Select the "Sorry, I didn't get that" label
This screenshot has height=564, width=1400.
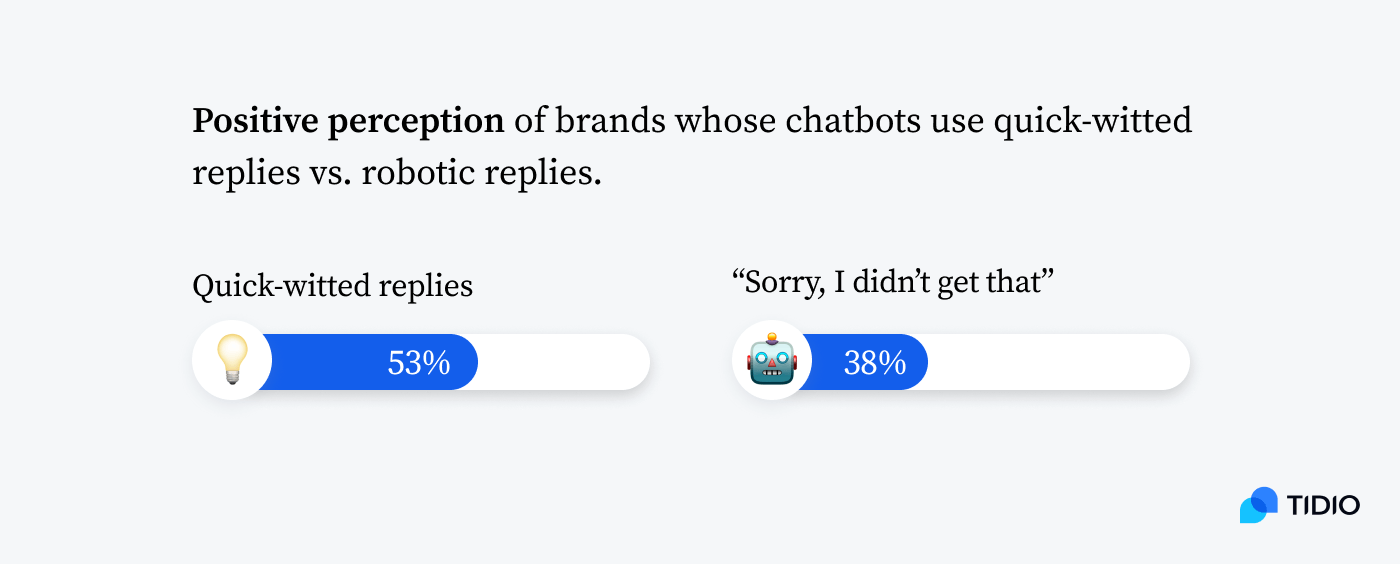pyautogui.click(x=895, y=283)
